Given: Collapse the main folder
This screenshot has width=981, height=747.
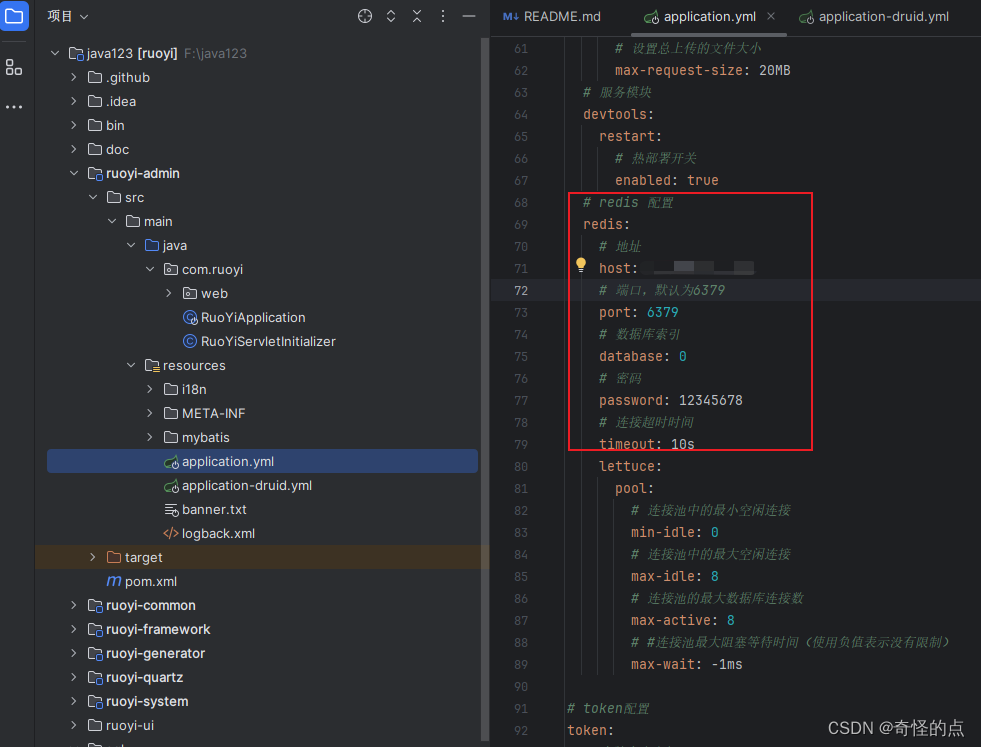Looking at the screenshot, I should click(x=112, y=221).
